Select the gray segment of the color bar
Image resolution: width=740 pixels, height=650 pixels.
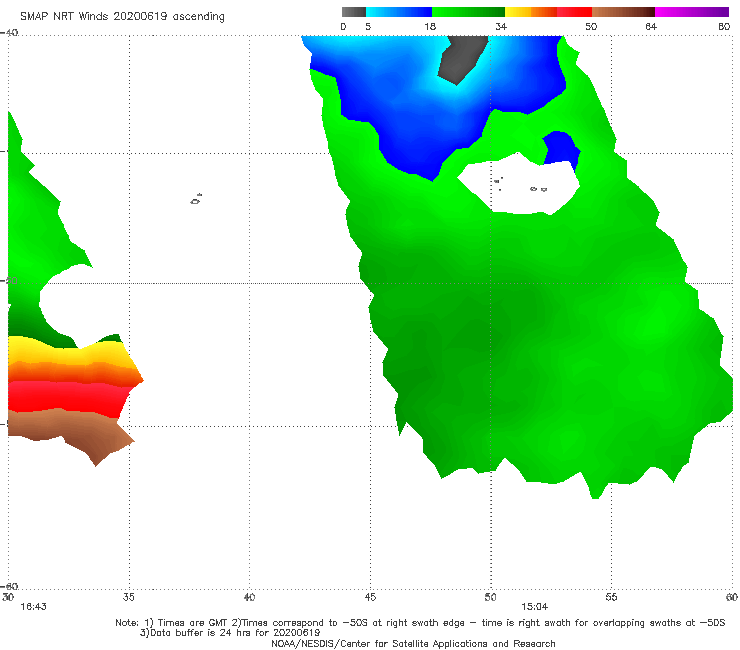(354, 12)
